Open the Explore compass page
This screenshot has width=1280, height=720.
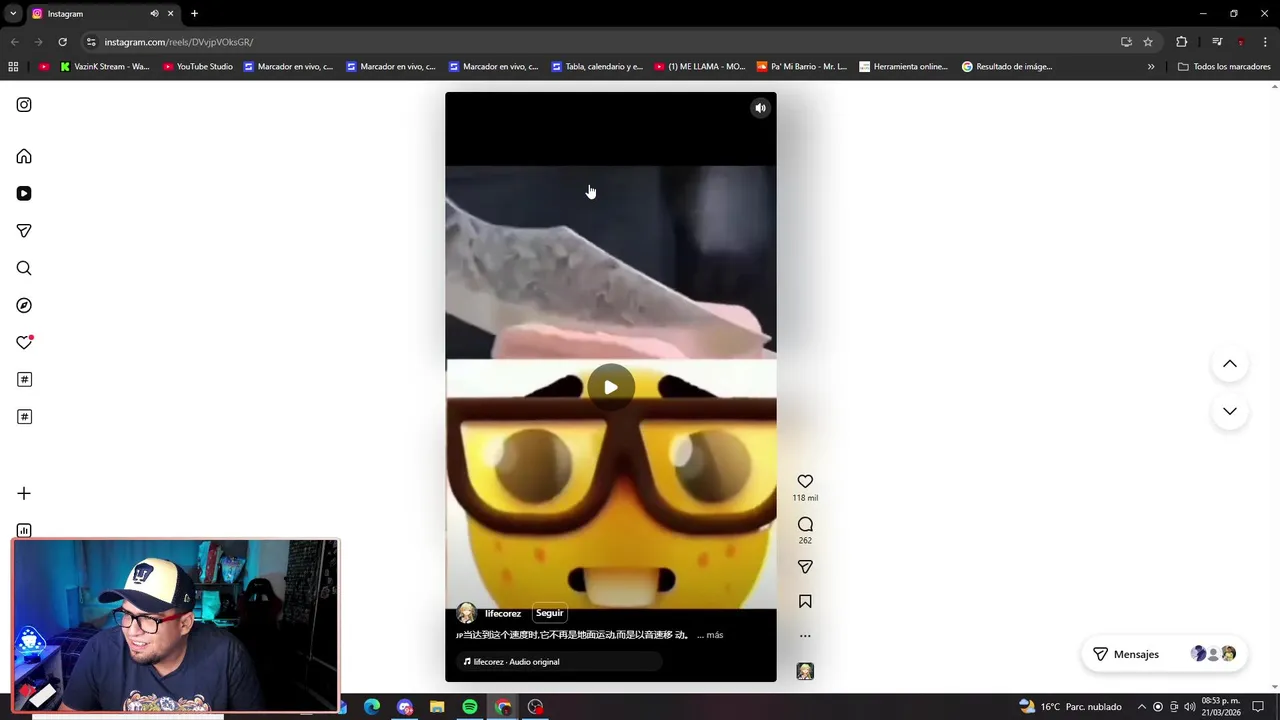pos(24,305)
